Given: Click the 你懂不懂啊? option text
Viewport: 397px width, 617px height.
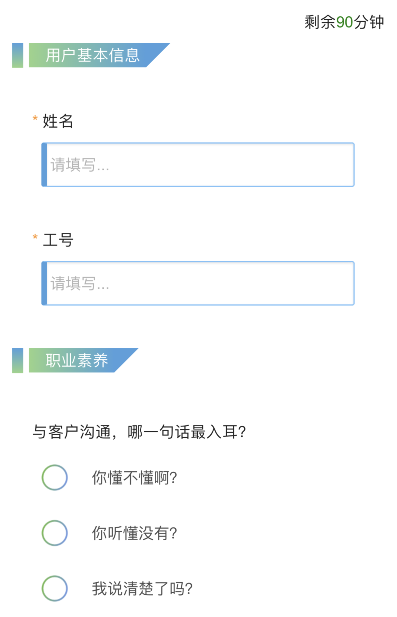Looking at the screenshot, I should (x=135, y=478).
